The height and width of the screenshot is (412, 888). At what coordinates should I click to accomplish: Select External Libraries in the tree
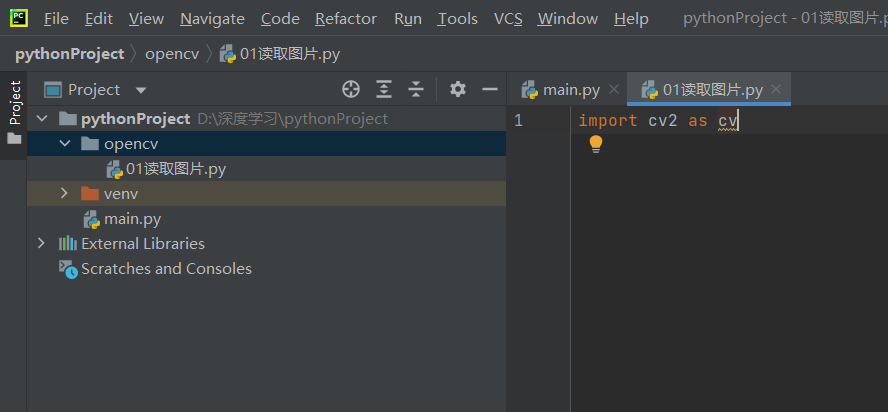pyautogui.click(x=266, y=244)
